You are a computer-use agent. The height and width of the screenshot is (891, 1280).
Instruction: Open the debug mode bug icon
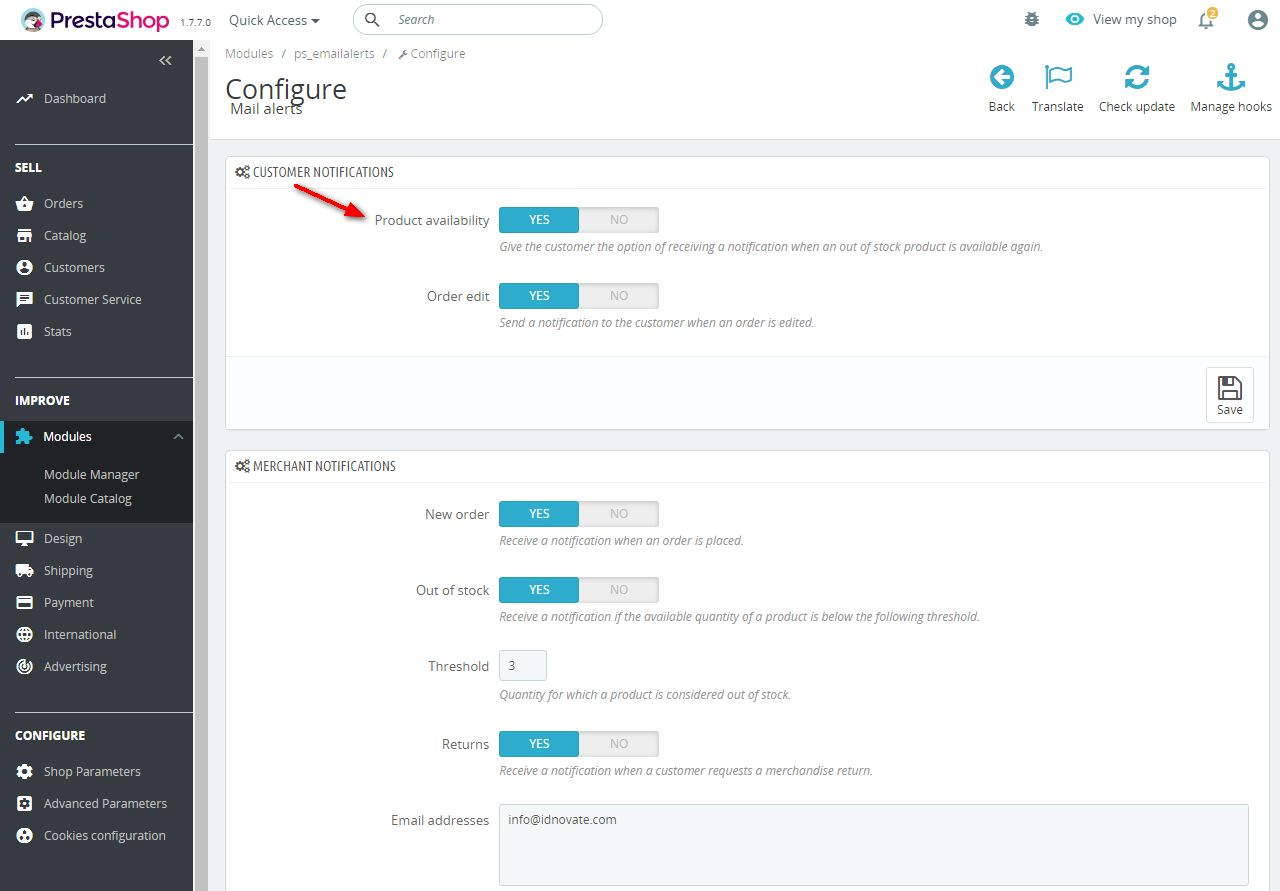(1031, 19)
